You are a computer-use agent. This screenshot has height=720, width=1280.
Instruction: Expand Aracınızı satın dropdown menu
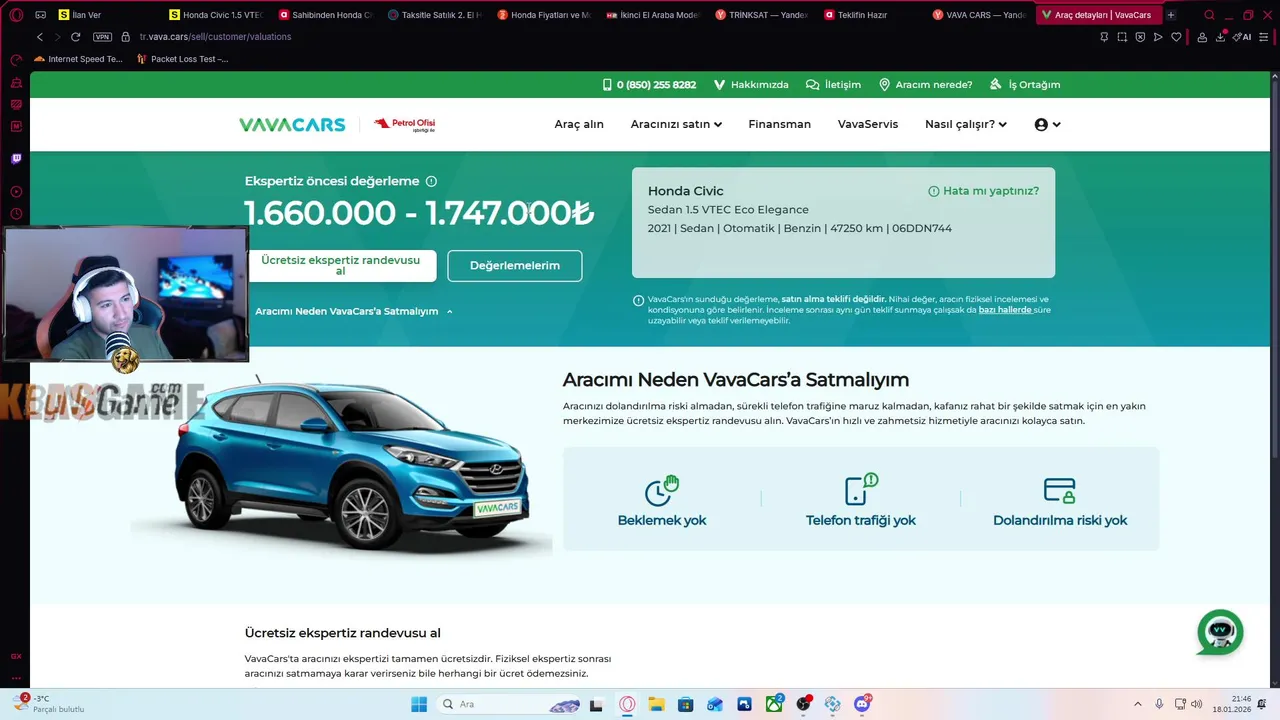[x=676, y=125]
